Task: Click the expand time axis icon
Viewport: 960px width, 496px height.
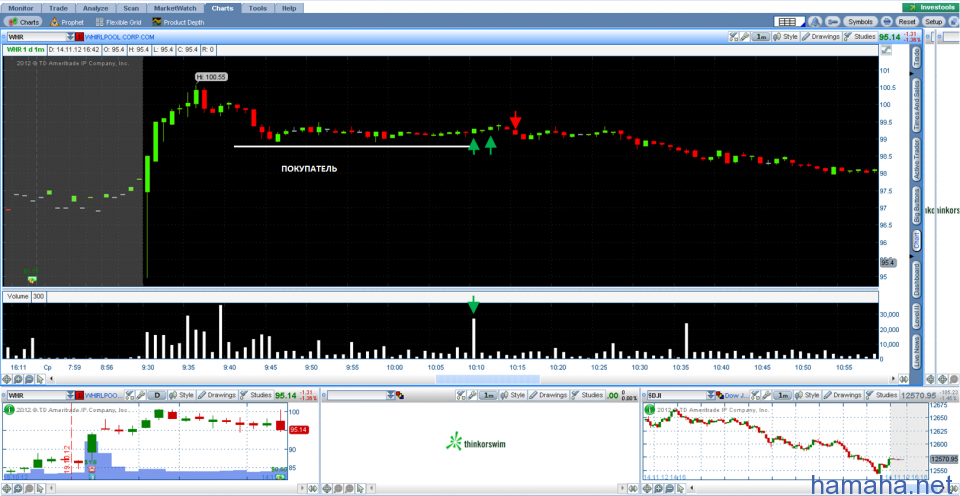Action: (903, 380)
